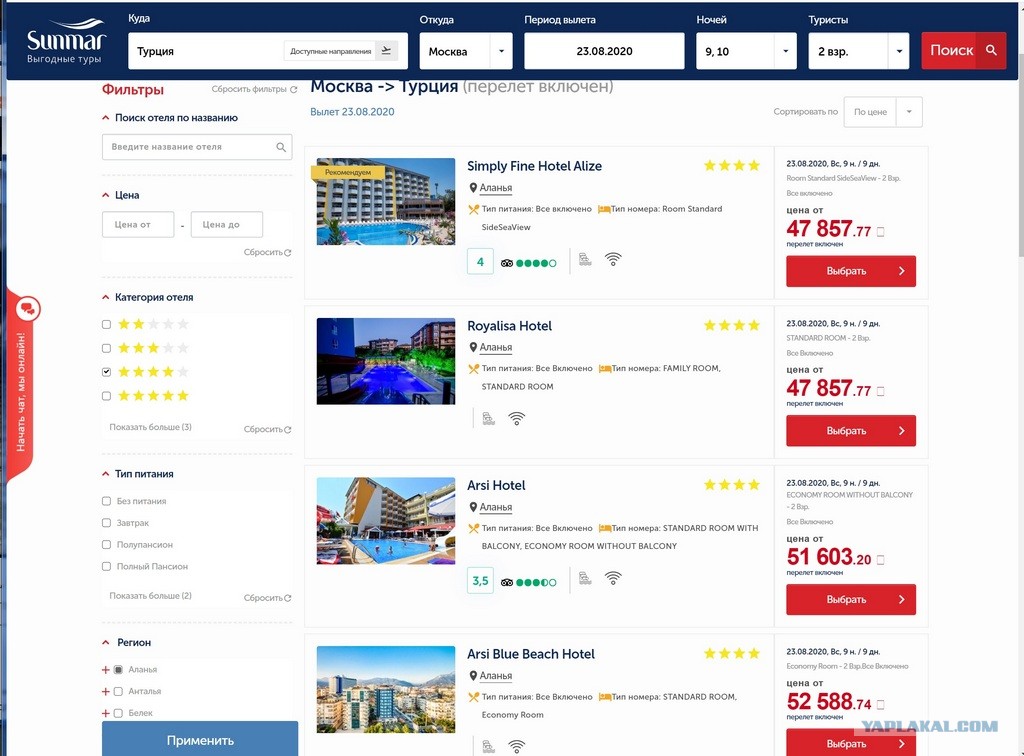Open Royalisa Hotel photo thumbnail
Screen dimensions: 1024x756
386,361
